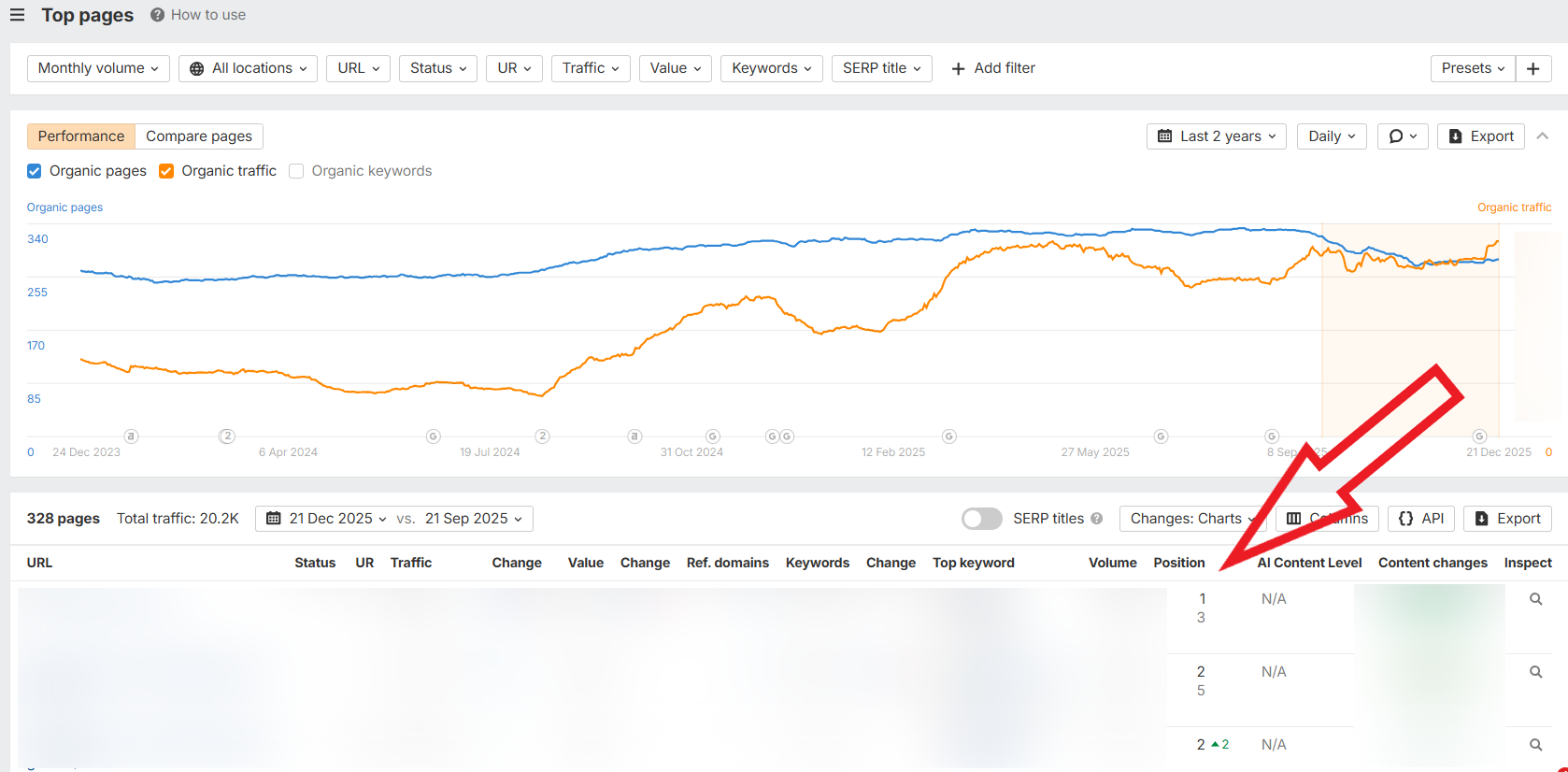
Task: Open the UR filter dropdown
Action: click(x=514, y=68)
